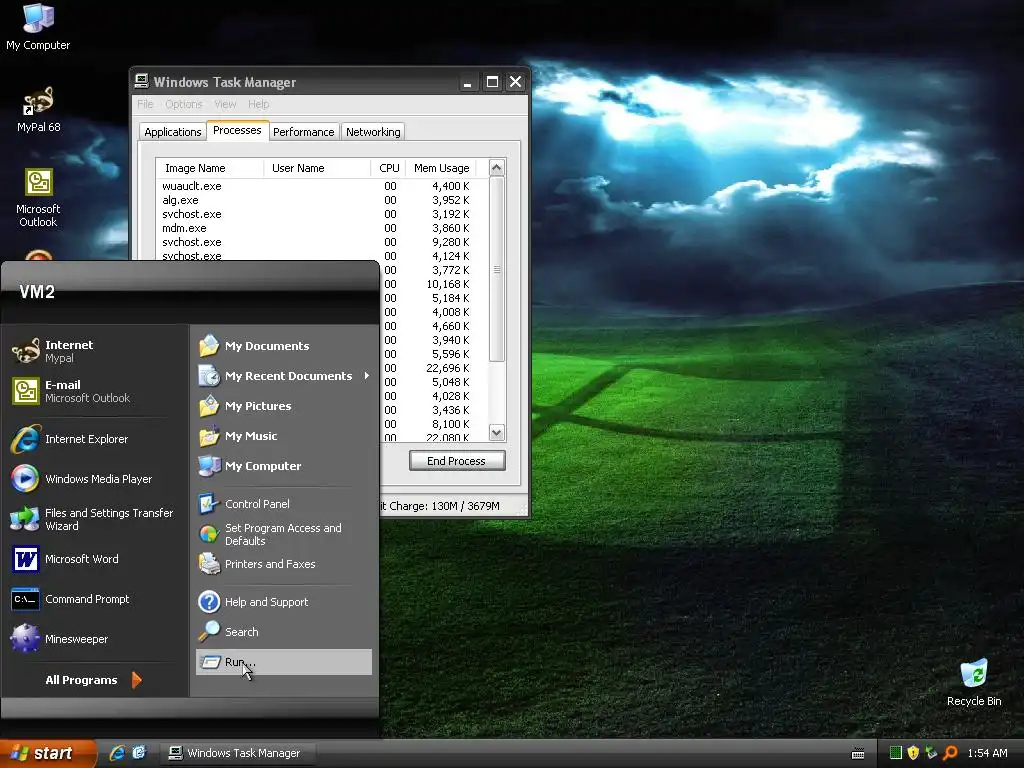Open the Networking tab

click(373, 132)
